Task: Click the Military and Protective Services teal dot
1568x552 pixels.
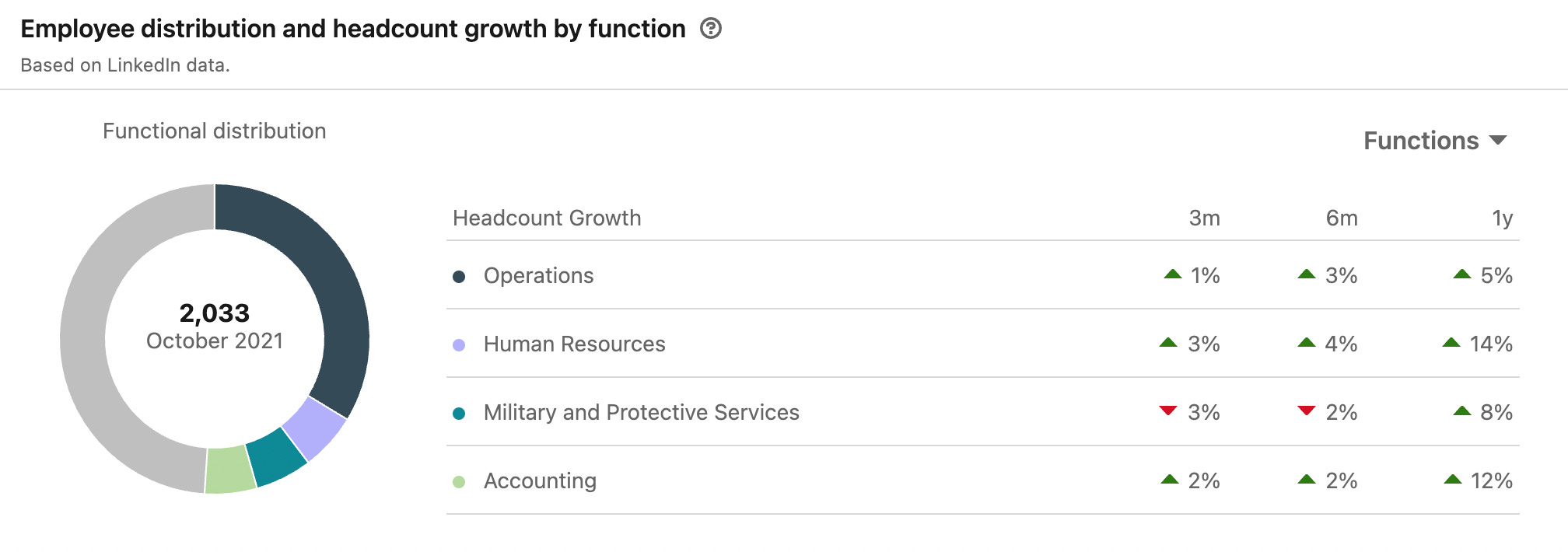Action: pos(459,414)
